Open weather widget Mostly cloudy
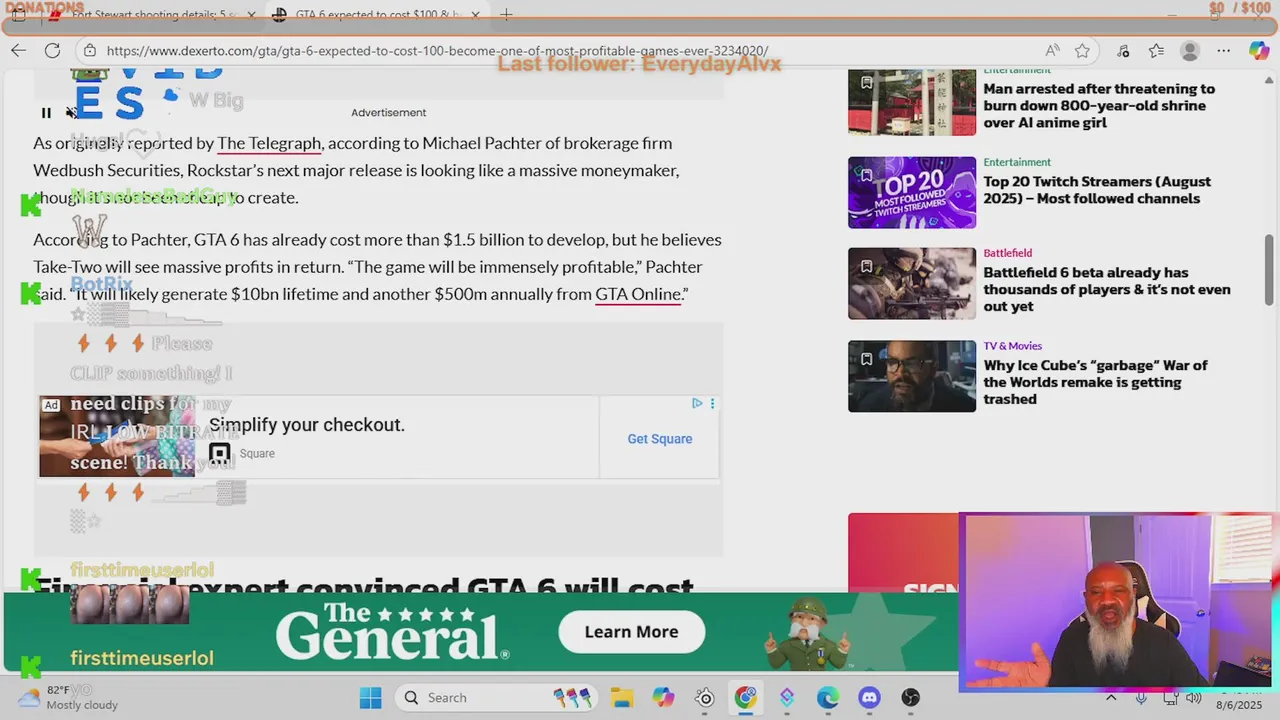The width and height of the screenshot is (1280, 720). 68,698
